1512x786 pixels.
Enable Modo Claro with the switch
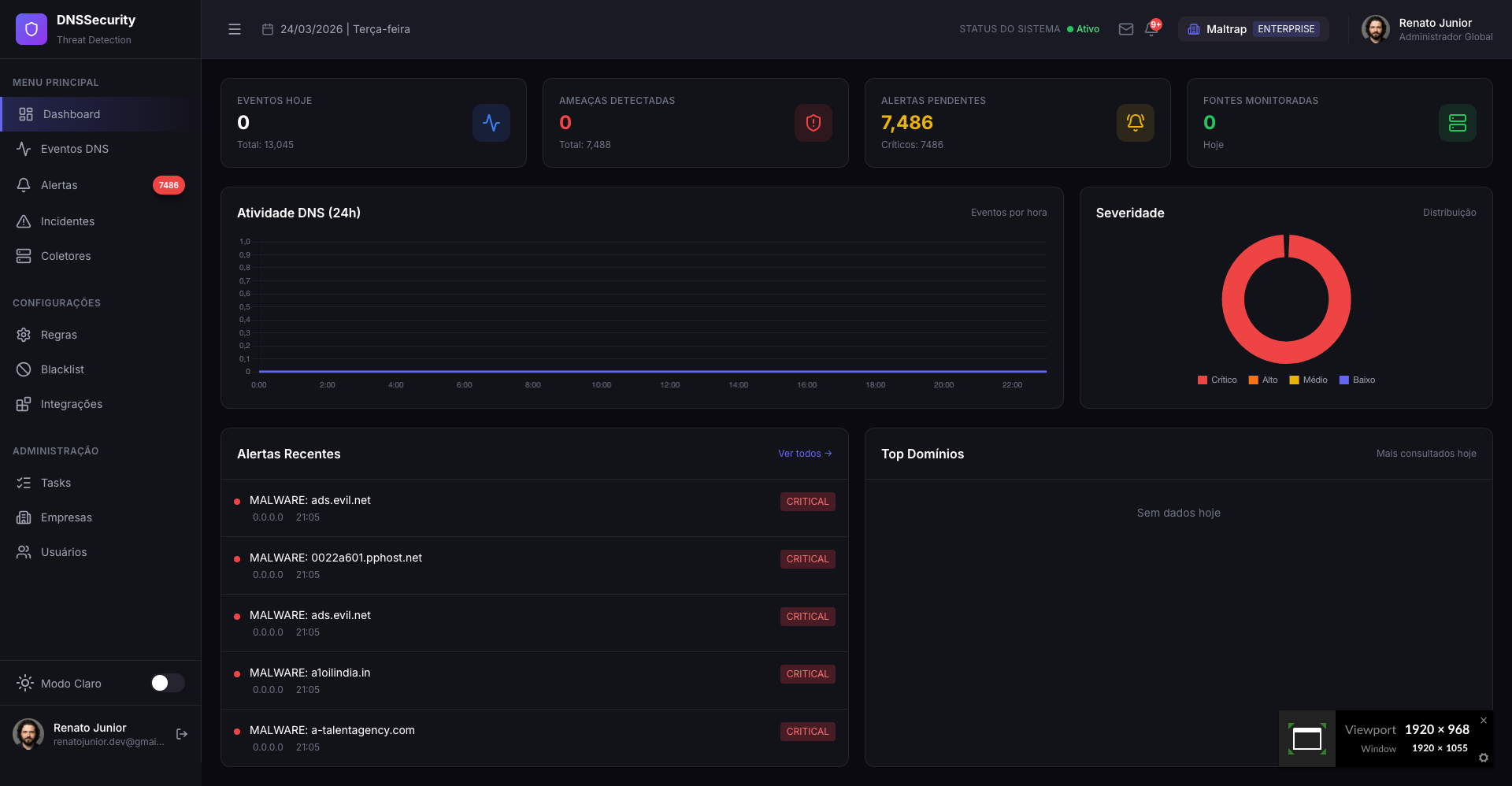(x=167, y=684)
